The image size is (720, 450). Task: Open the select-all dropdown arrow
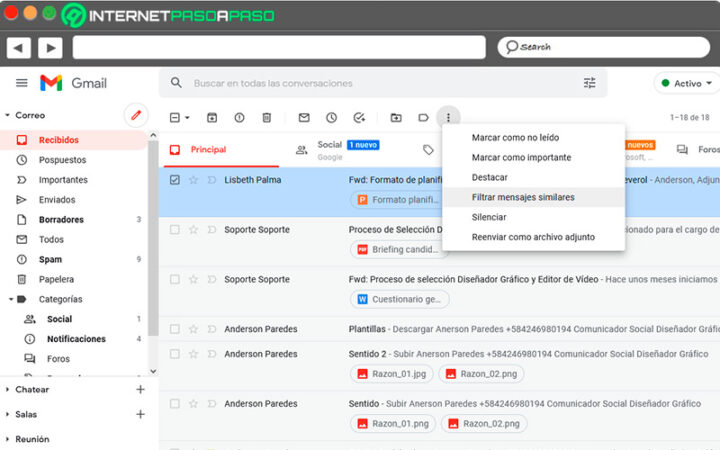tap(187, 118)
